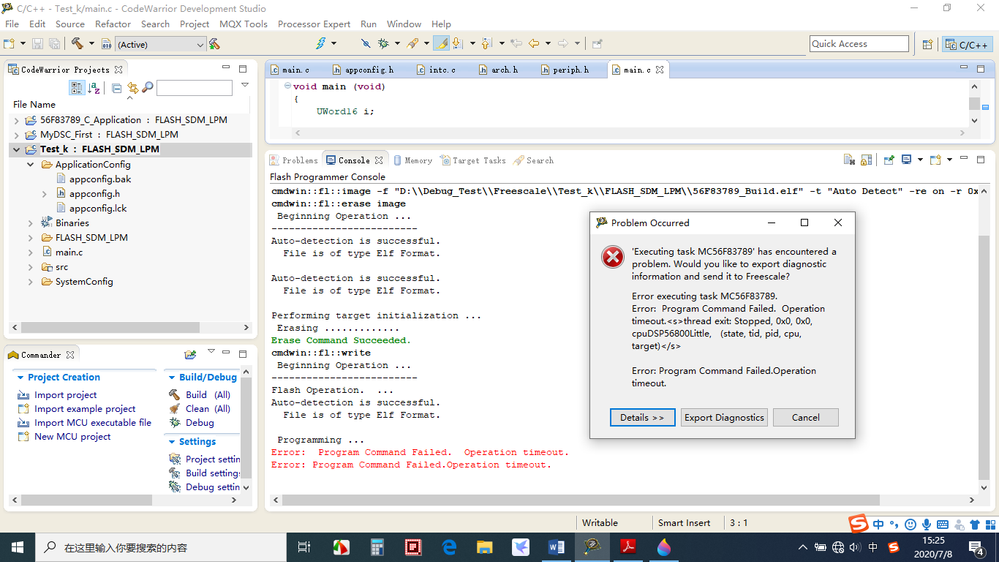
Task: Toggle Skip All Breakpoints in toolbar
Action: click(365, 43)
